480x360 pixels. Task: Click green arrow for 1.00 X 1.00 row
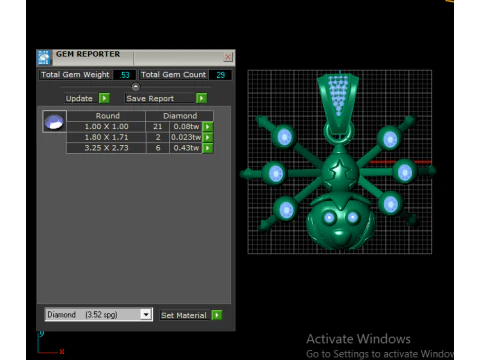pyautogui.click(x=208, y=127)
